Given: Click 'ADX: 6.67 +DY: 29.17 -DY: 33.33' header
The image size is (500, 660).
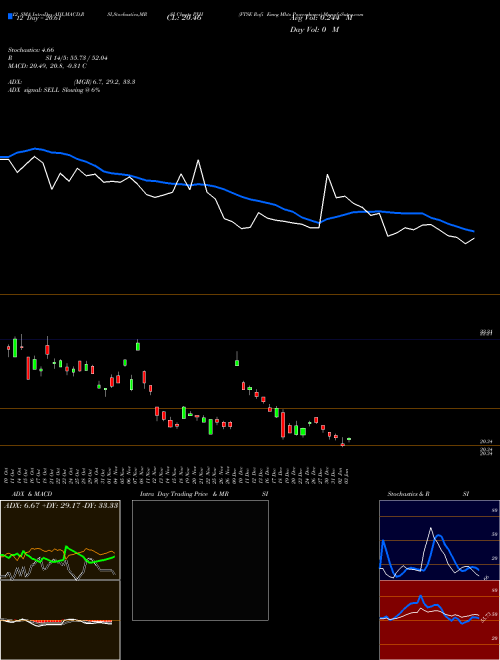Looking at the screenshot, I should tap(61, 505).
